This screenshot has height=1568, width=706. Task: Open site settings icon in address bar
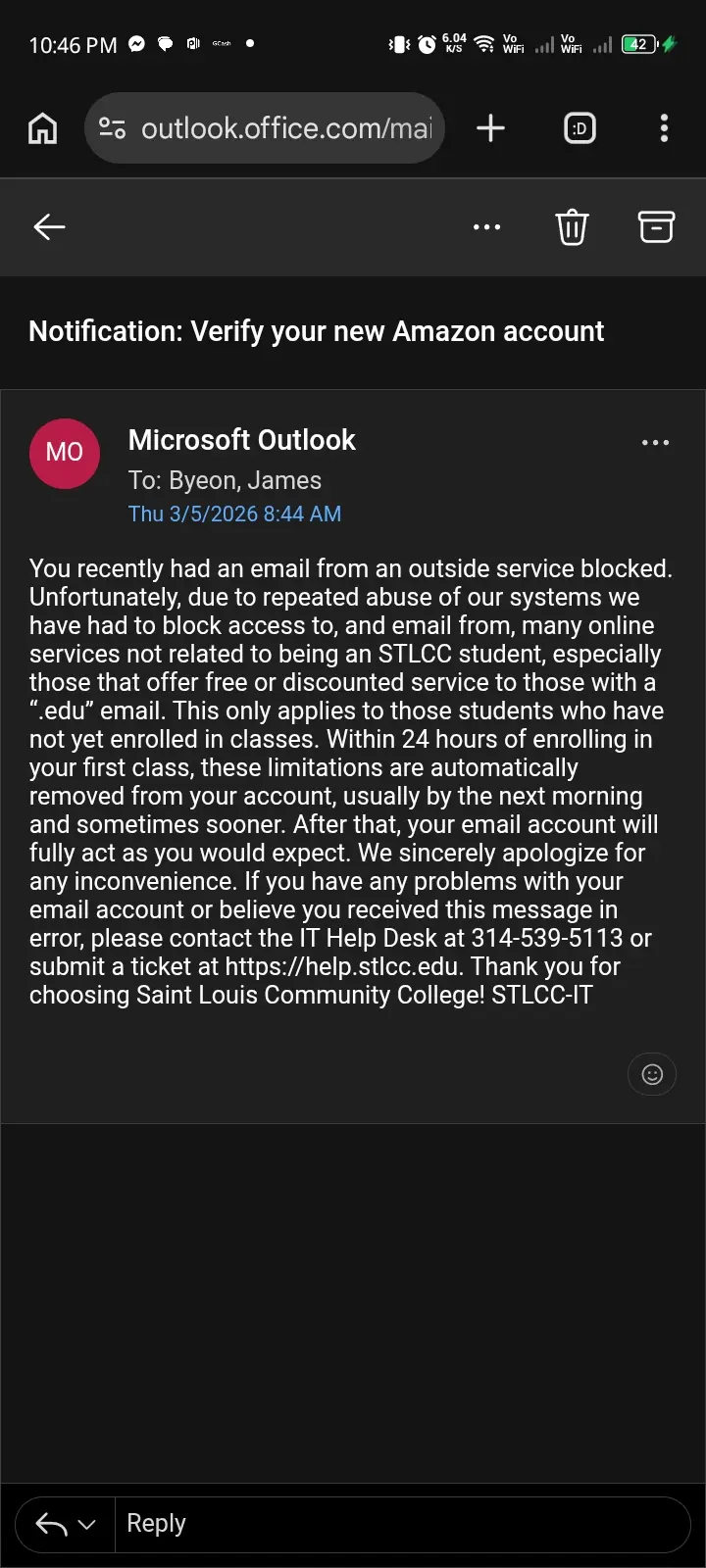(113, 128)
